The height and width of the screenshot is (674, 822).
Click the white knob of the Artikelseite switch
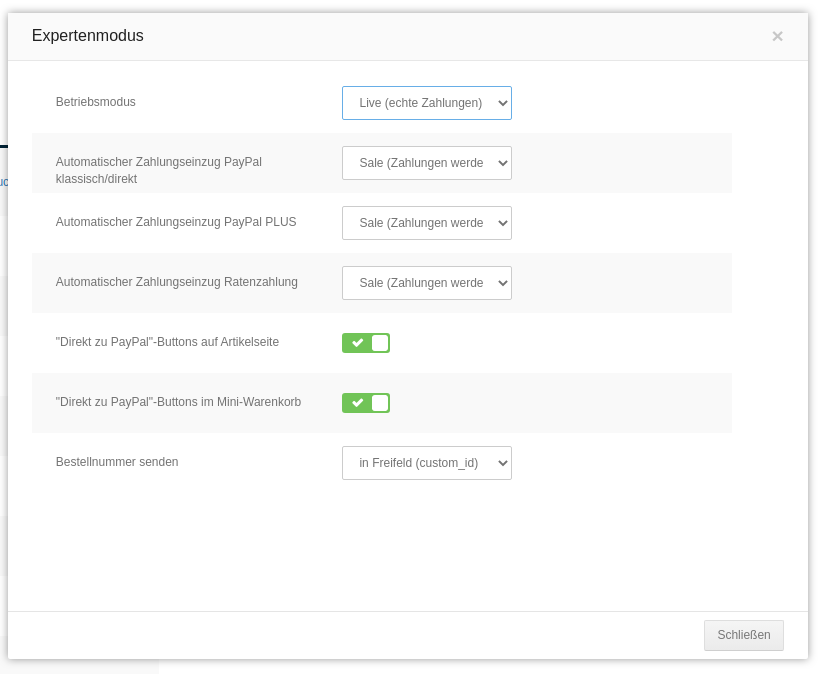pyautogui.click(x=380, y=343)
